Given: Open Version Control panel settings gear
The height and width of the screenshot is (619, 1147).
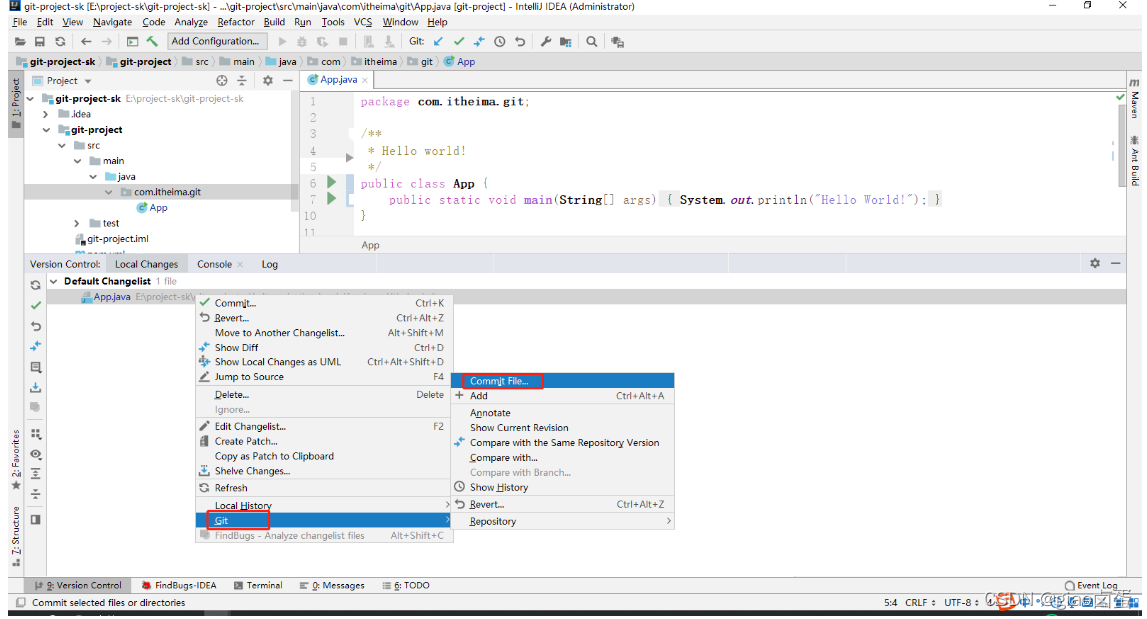Looking at the screenshot, I should click(x=1095, y=263).
